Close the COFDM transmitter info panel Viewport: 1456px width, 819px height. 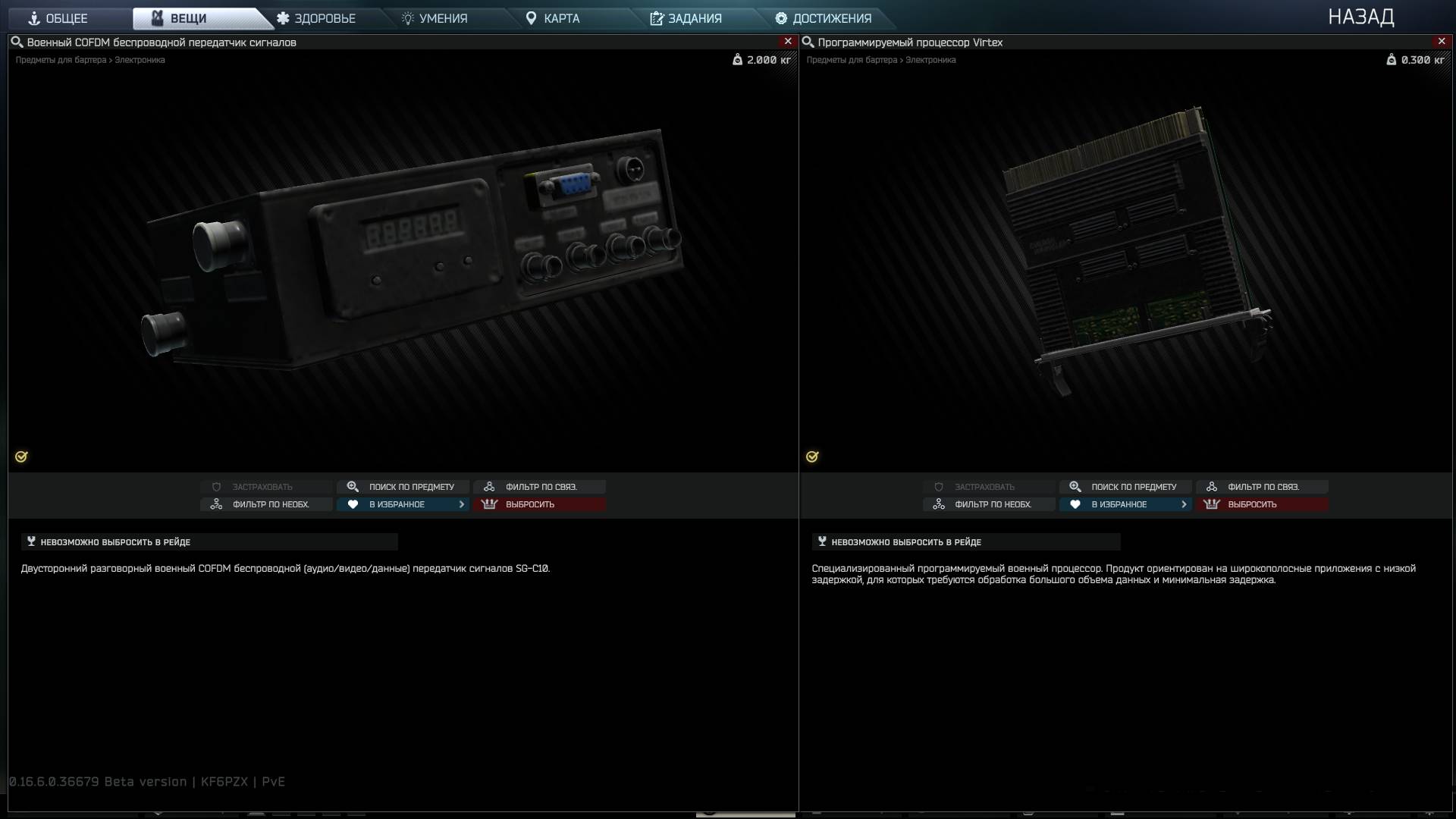(x=788, y=41)
